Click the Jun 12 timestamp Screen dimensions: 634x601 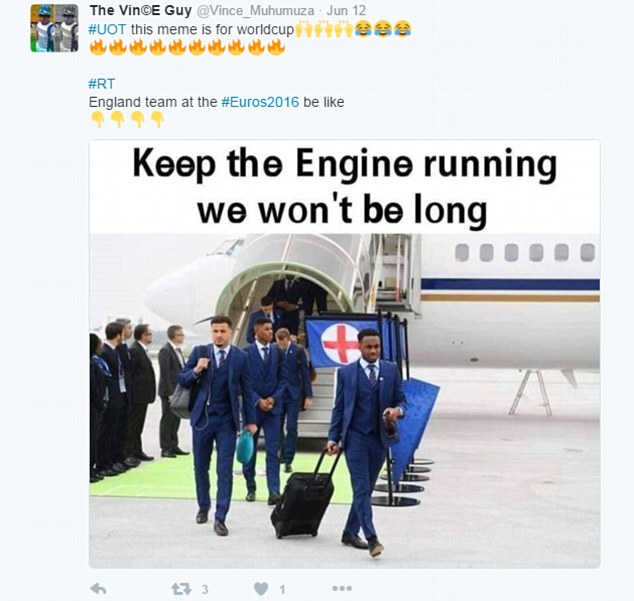click(346, 11)
